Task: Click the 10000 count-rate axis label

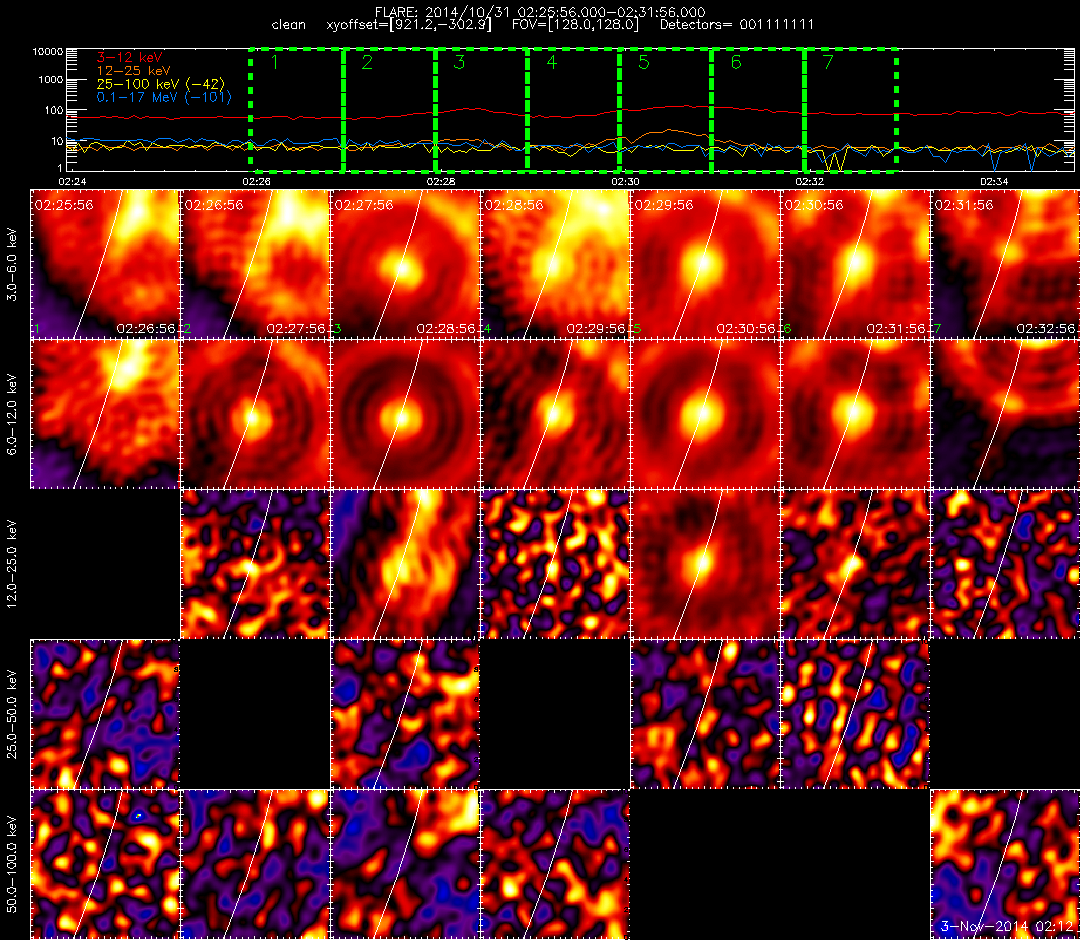Action: click(x=50, y=52)
